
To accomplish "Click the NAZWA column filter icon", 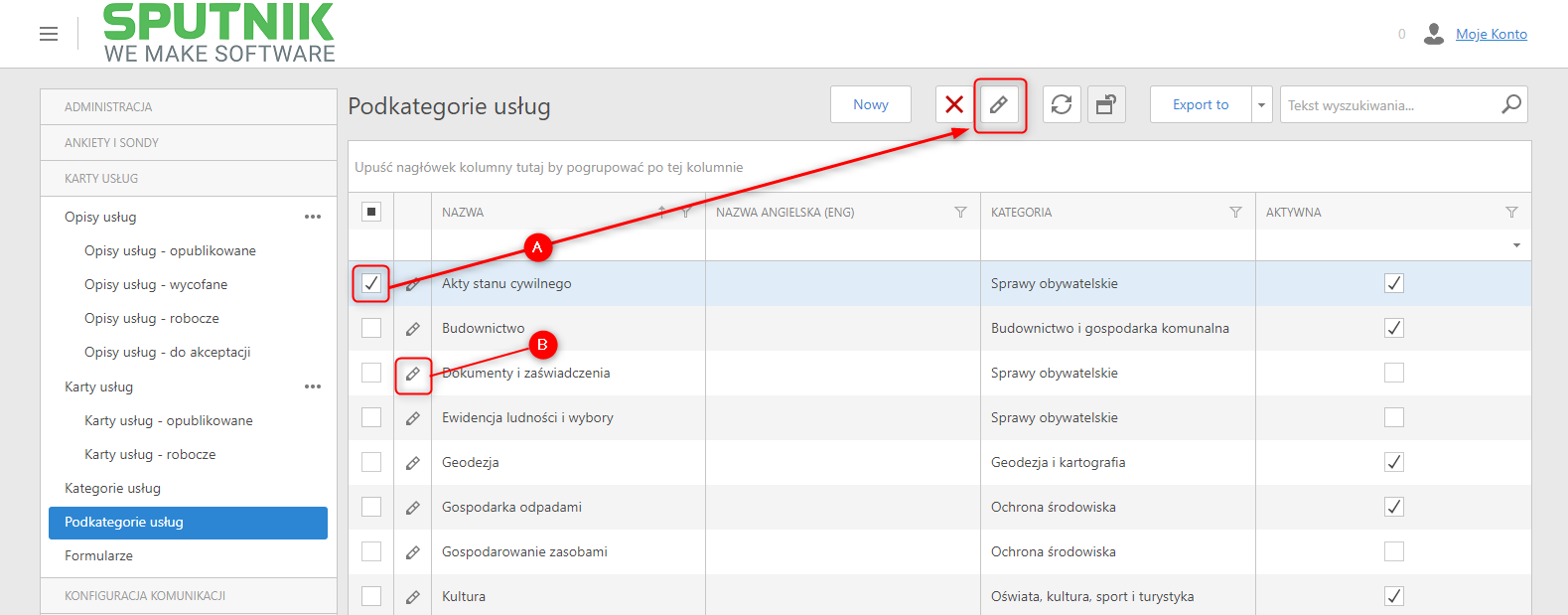I will pos(686,213).
